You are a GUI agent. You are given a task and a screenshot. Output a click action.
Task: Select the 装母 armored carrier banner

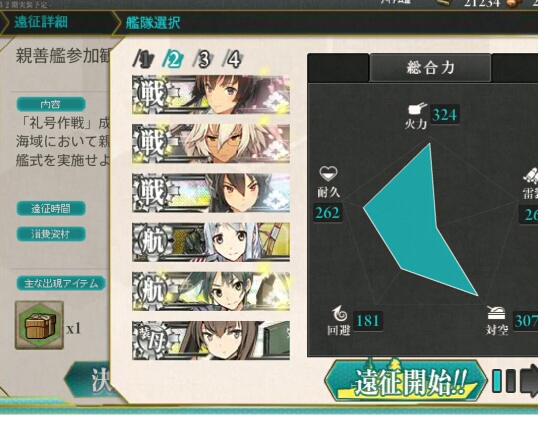211,340
